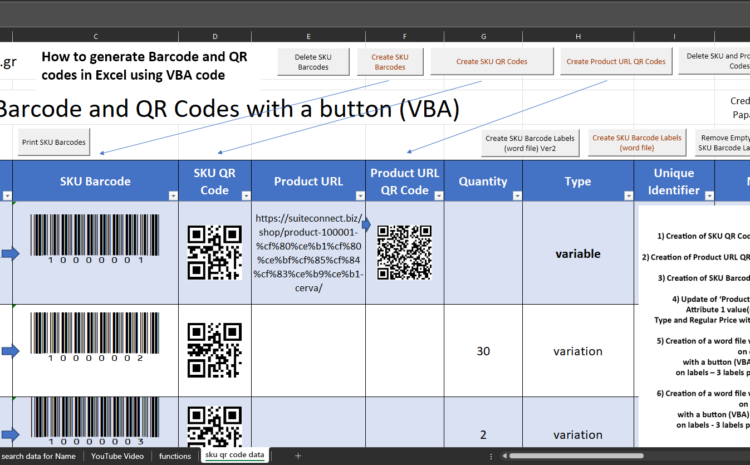This screenshot has width=750, height=465.
Task: Run Create SKU QR Codes
Action: pos(492,61)
